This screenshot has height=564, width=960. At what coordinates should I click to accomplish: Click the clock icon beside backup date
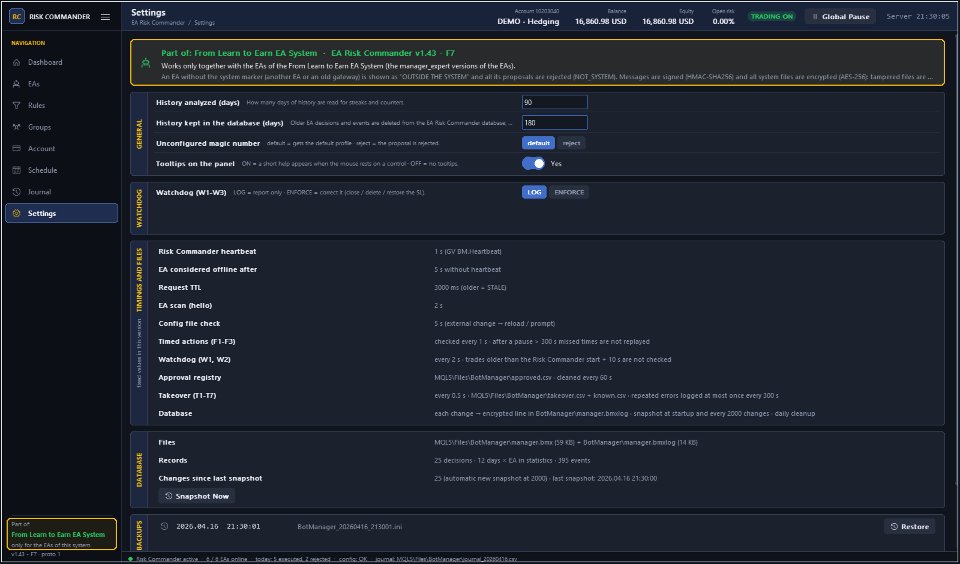(164, 527)
